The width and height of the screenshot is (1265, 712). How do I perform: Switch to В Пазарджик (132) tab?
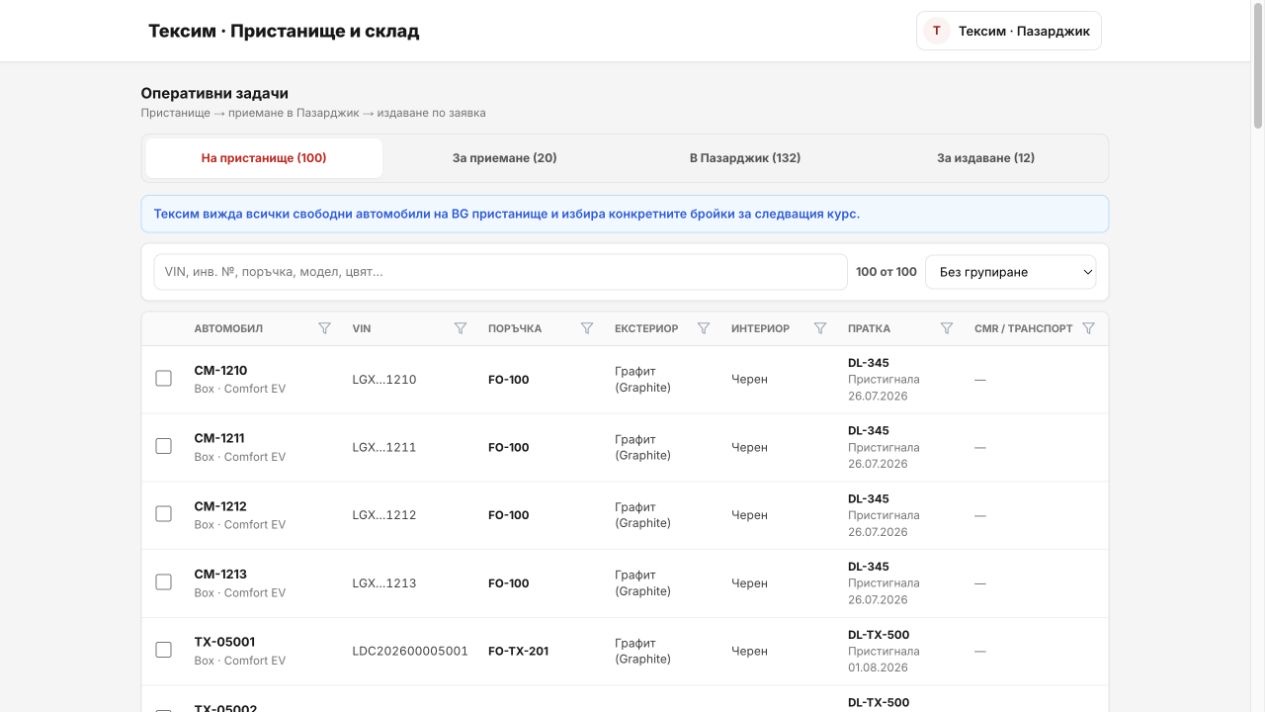[x=745, y=158]
